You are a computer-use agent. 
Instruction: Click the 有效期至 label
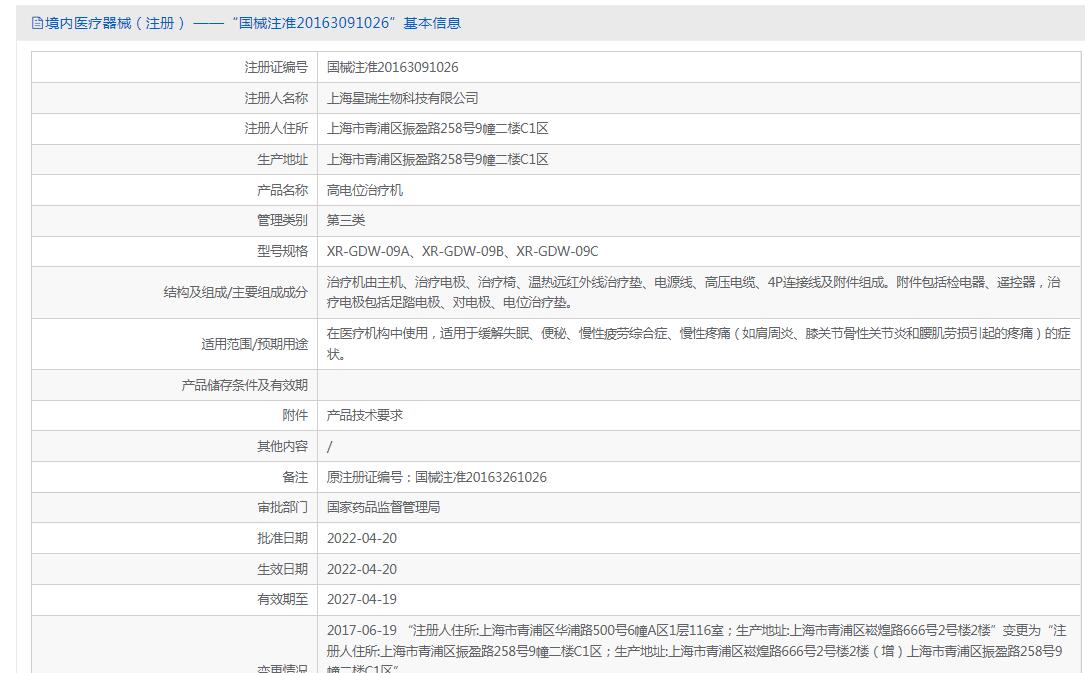(282, 599)
